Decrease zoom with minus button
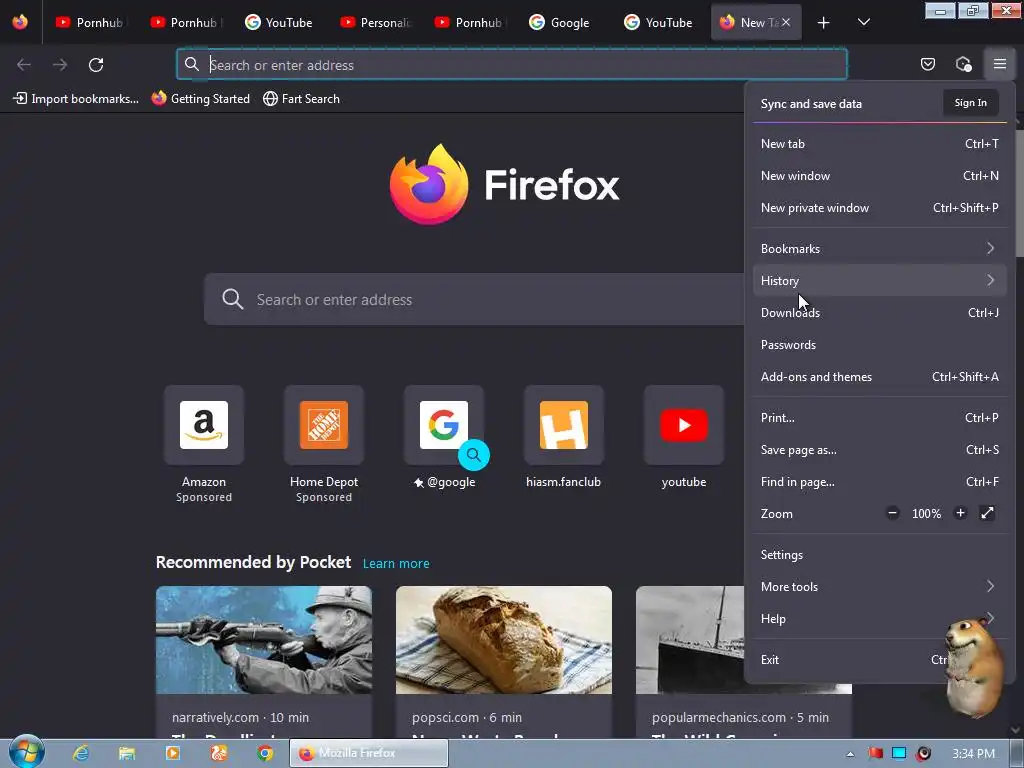This screenshot has width=1024, height=768. [893, 513]
